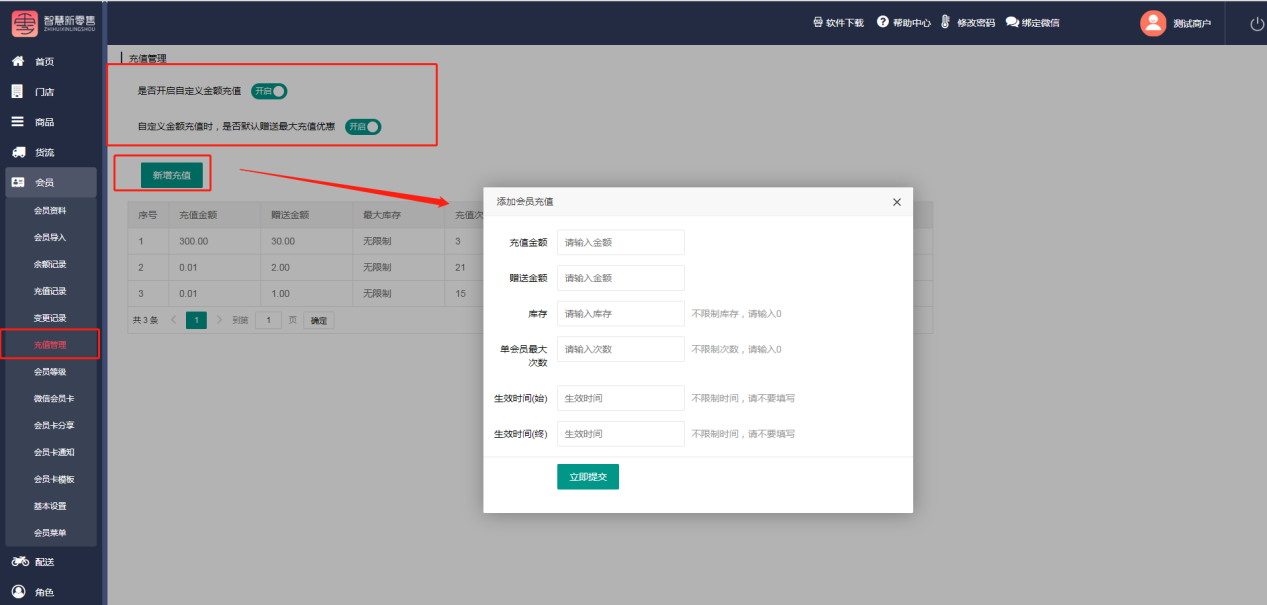Click the 新增充值 button
Image resolution: width=1267 pixels, height=605 pixels.
pos(172,175)
